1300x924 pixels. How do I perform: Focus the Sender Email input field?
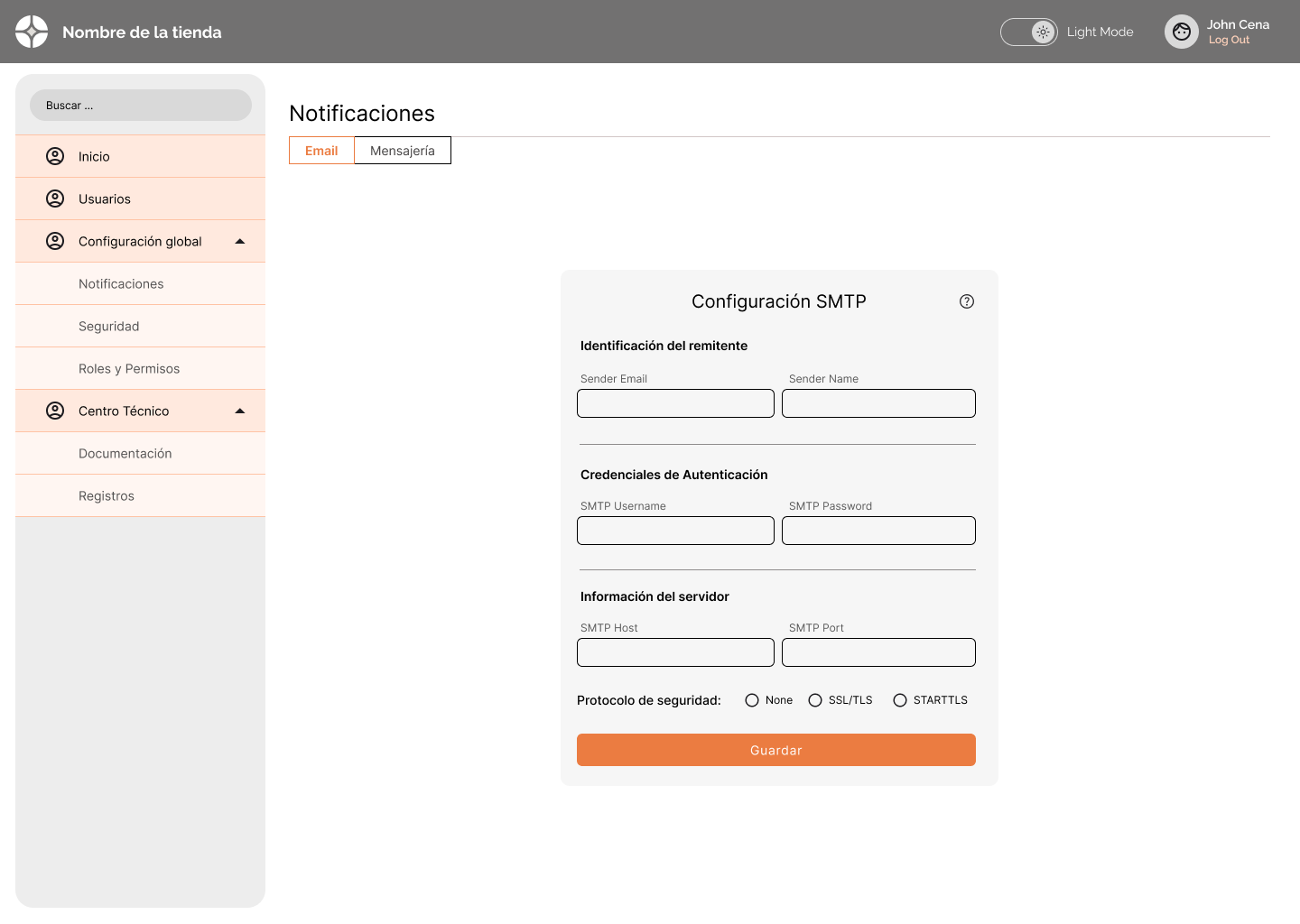point(675,403)
